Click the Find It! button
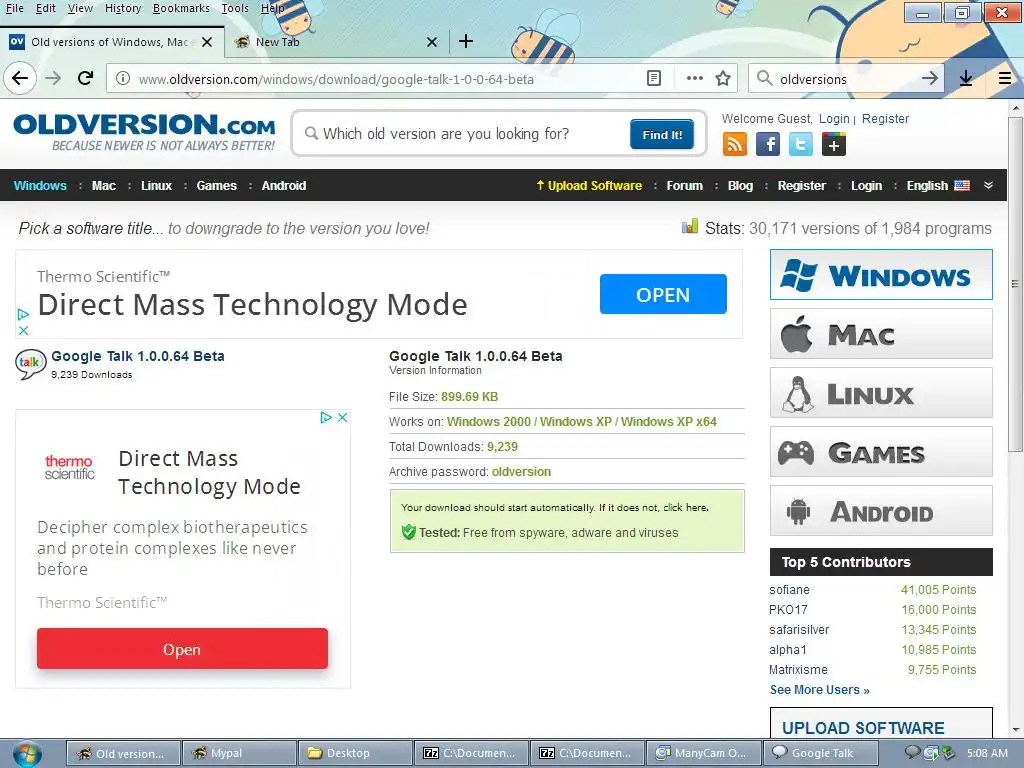The image size is (1024, 768). pos(662,135)
